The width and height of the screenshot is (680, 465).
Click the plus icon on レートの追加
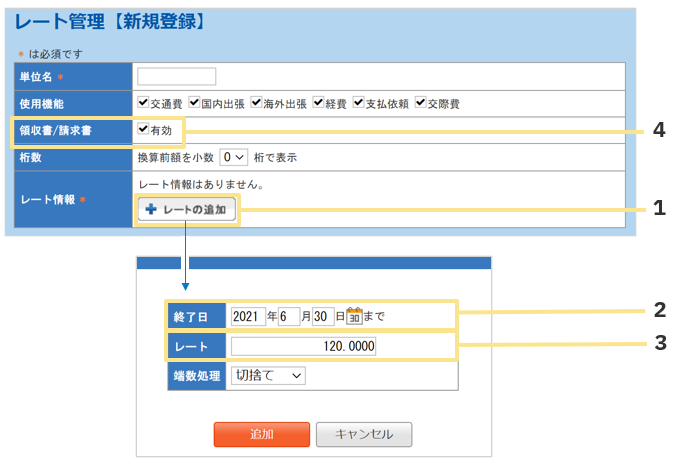click(x=151, y=210)
